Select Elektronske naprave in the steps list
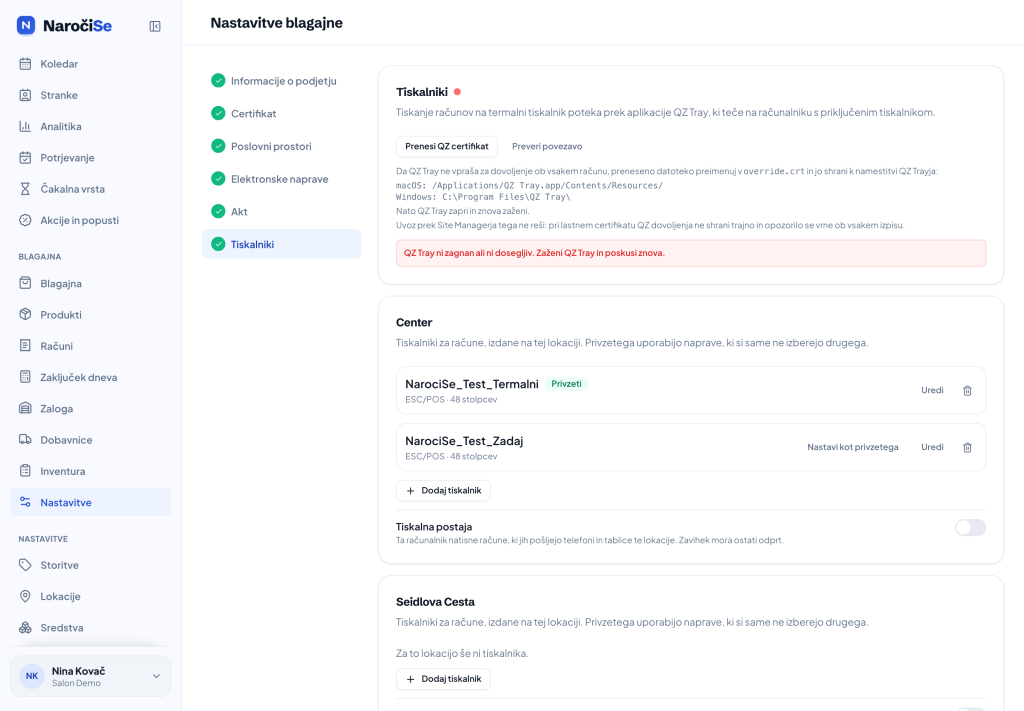 [x=281, y=179]
